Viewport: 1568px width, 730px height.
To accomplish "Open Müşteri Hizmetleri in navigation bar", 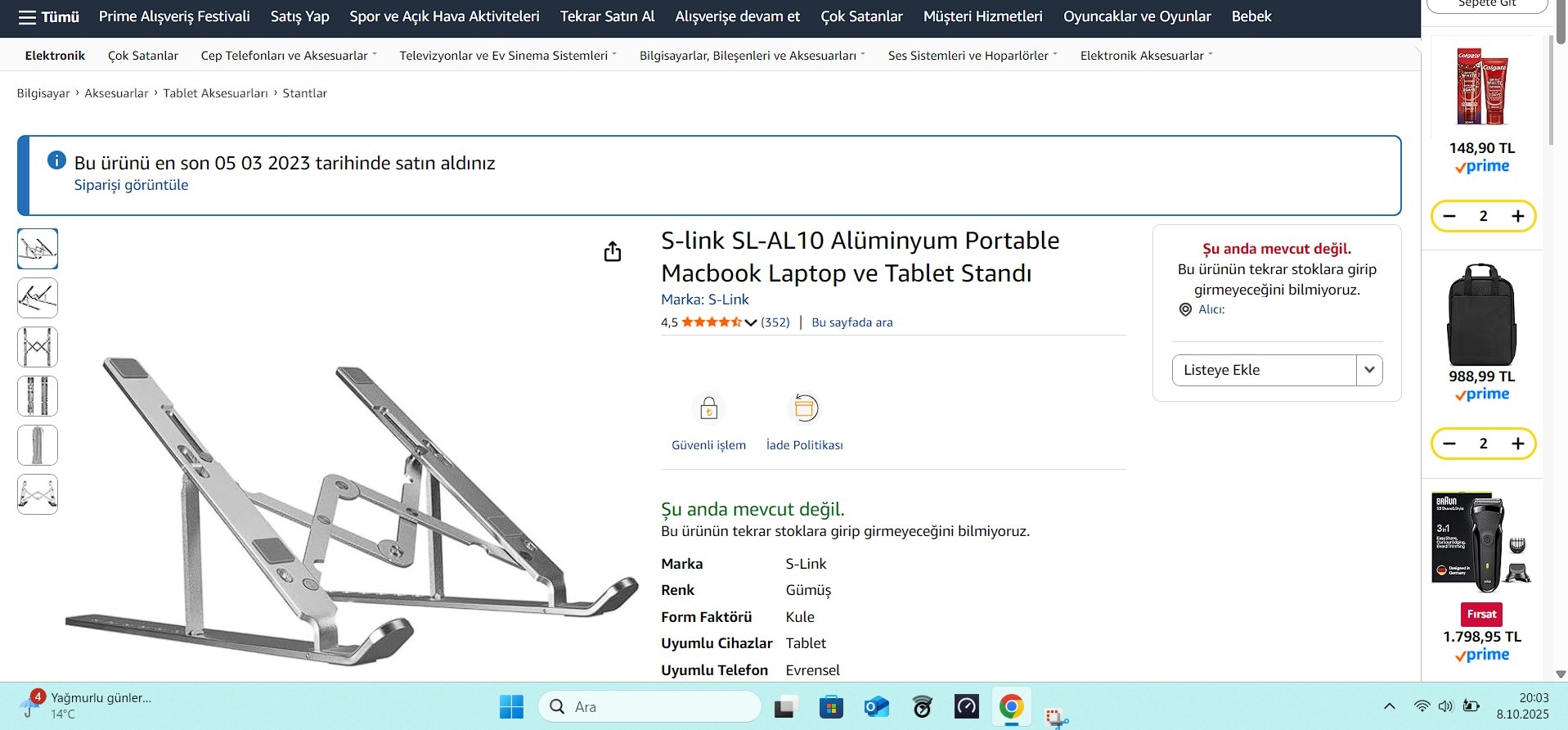I will 982,16.
